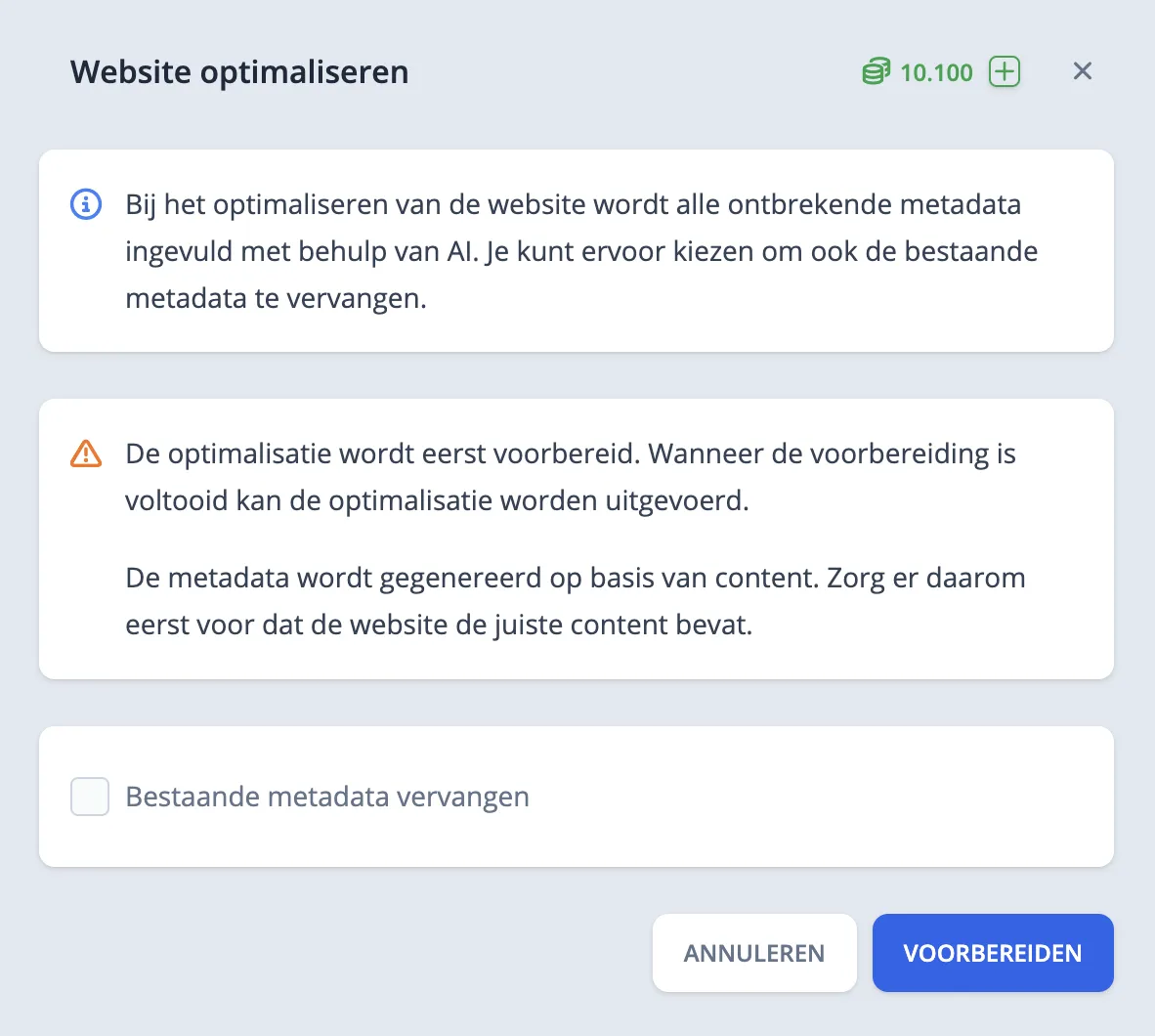Click the VOORBEREIDEN button
This screenshot has width=1155, height=1036.
click(993, 953)
